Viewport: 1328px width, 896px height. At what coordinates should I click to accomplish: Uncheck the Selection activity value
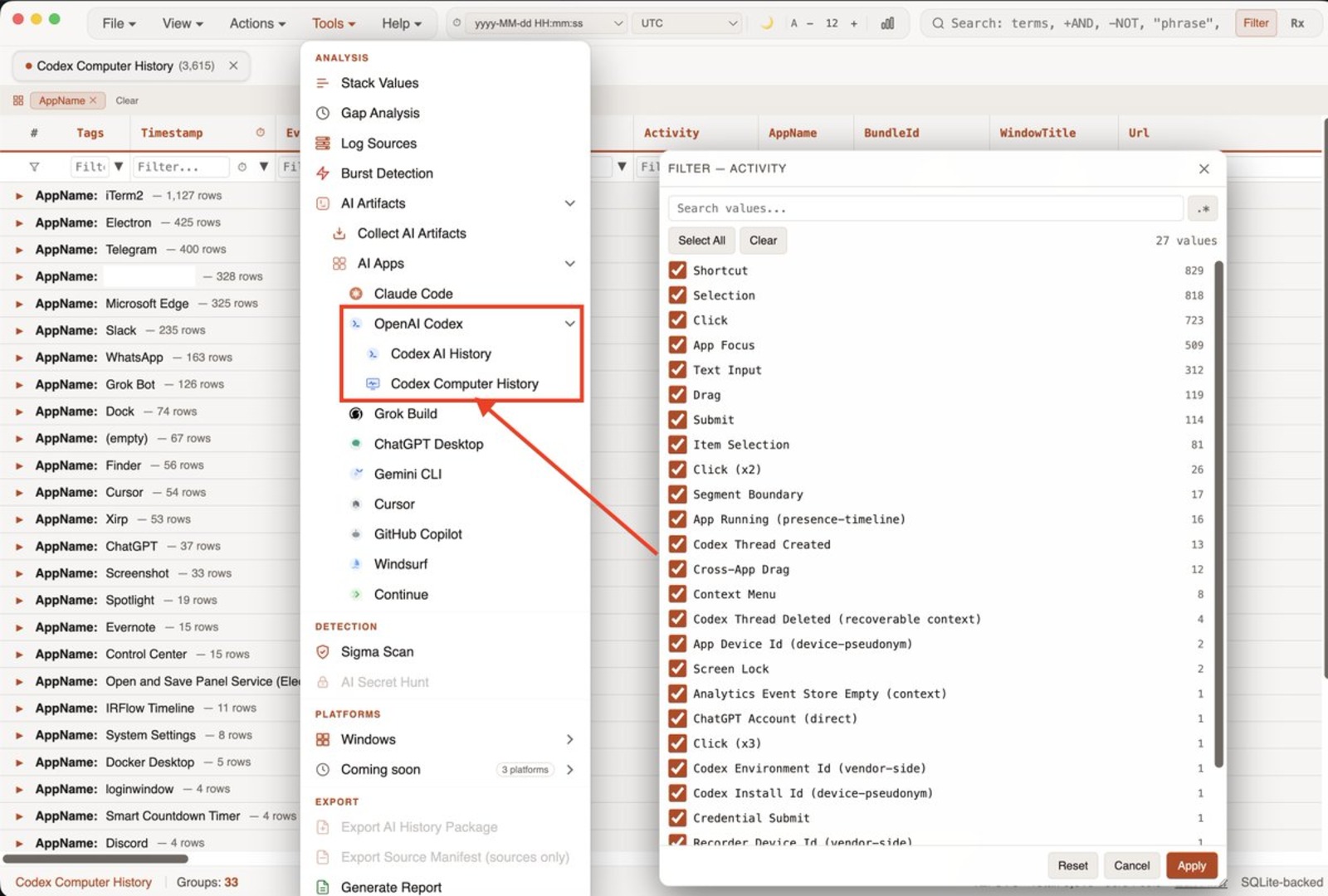pos(677,295)
